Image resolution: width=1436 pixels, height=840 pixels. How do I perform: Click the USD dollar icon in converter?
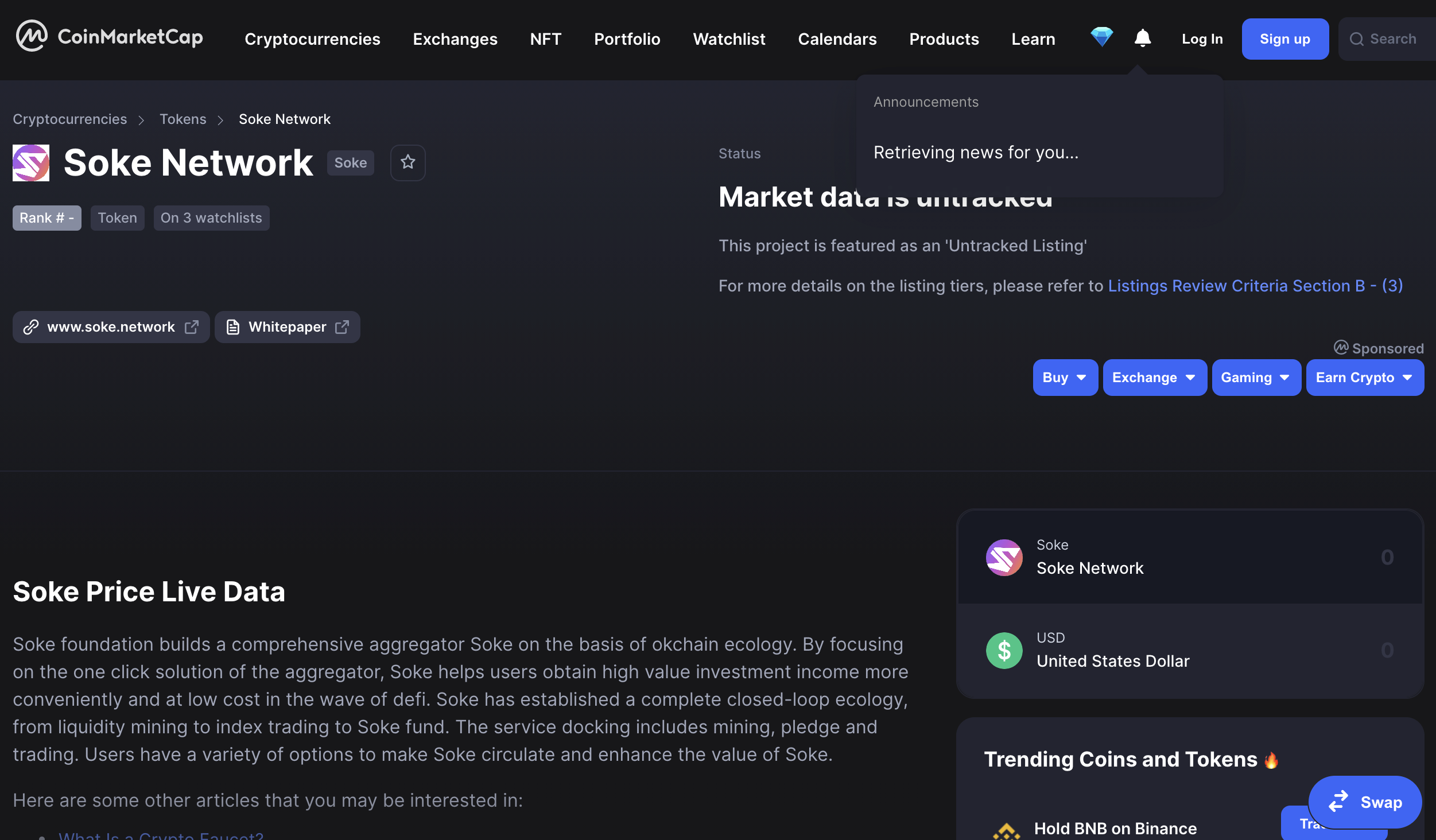click(1004, 650)
